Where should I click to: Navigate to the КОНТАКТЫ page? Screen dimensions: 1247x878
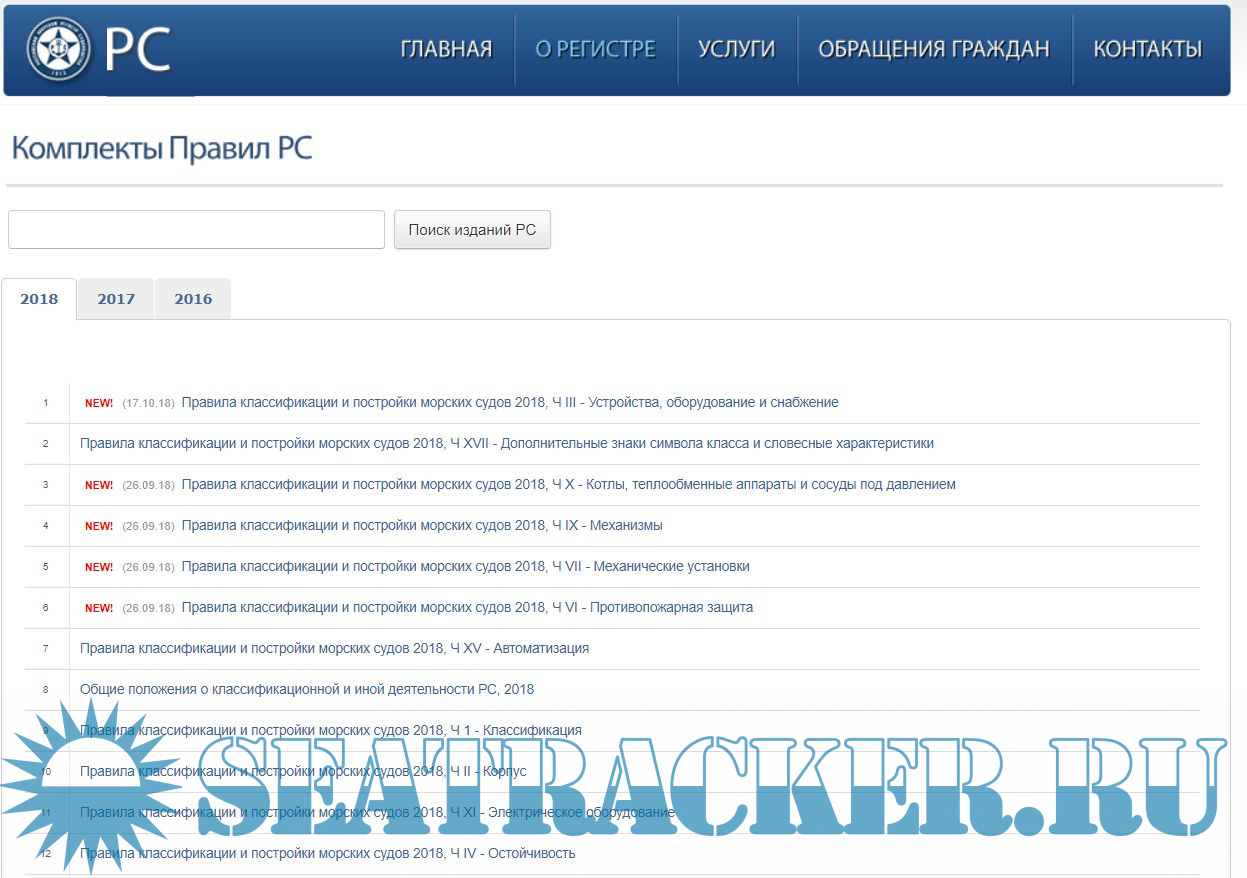click(1147, 49)
